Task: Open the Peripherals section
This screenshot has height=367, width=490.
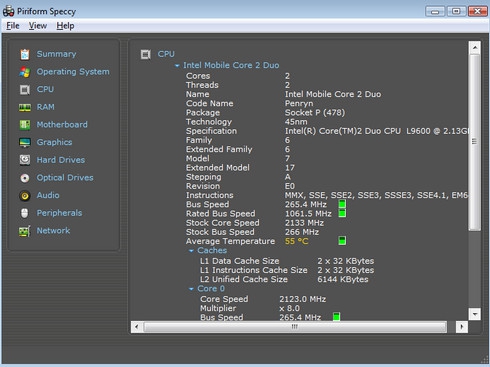Action: (59, 213)
